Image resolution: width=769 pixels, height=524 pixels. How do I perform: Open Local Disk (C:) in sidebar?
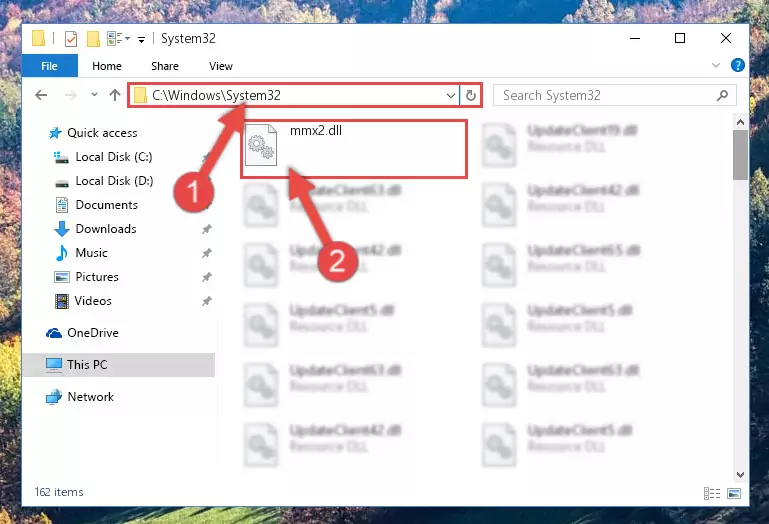click(x=103, y=157)
